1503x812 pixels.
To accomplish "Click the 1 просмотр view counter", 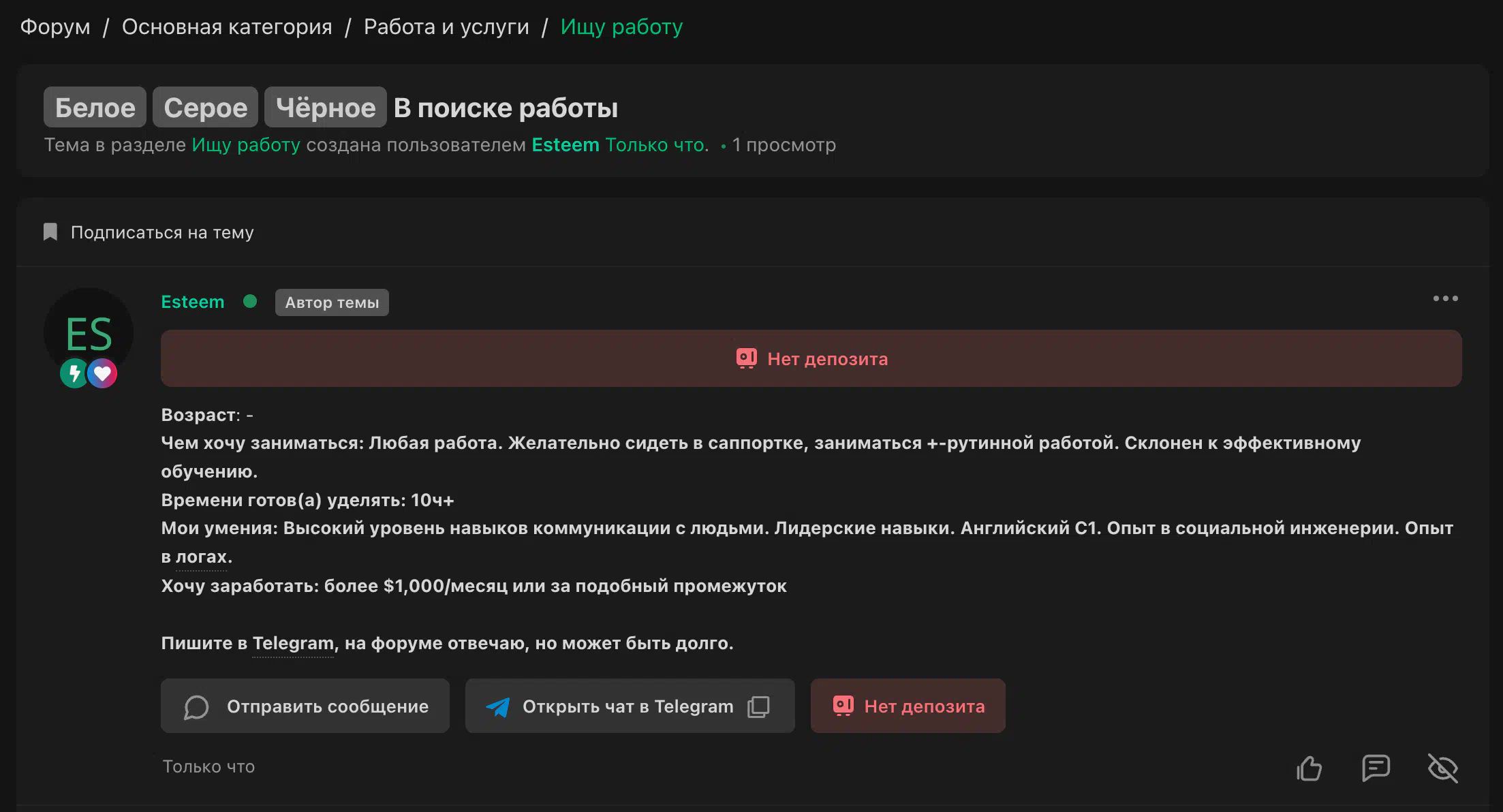I will pyautogui.click(x=784, y=144).
